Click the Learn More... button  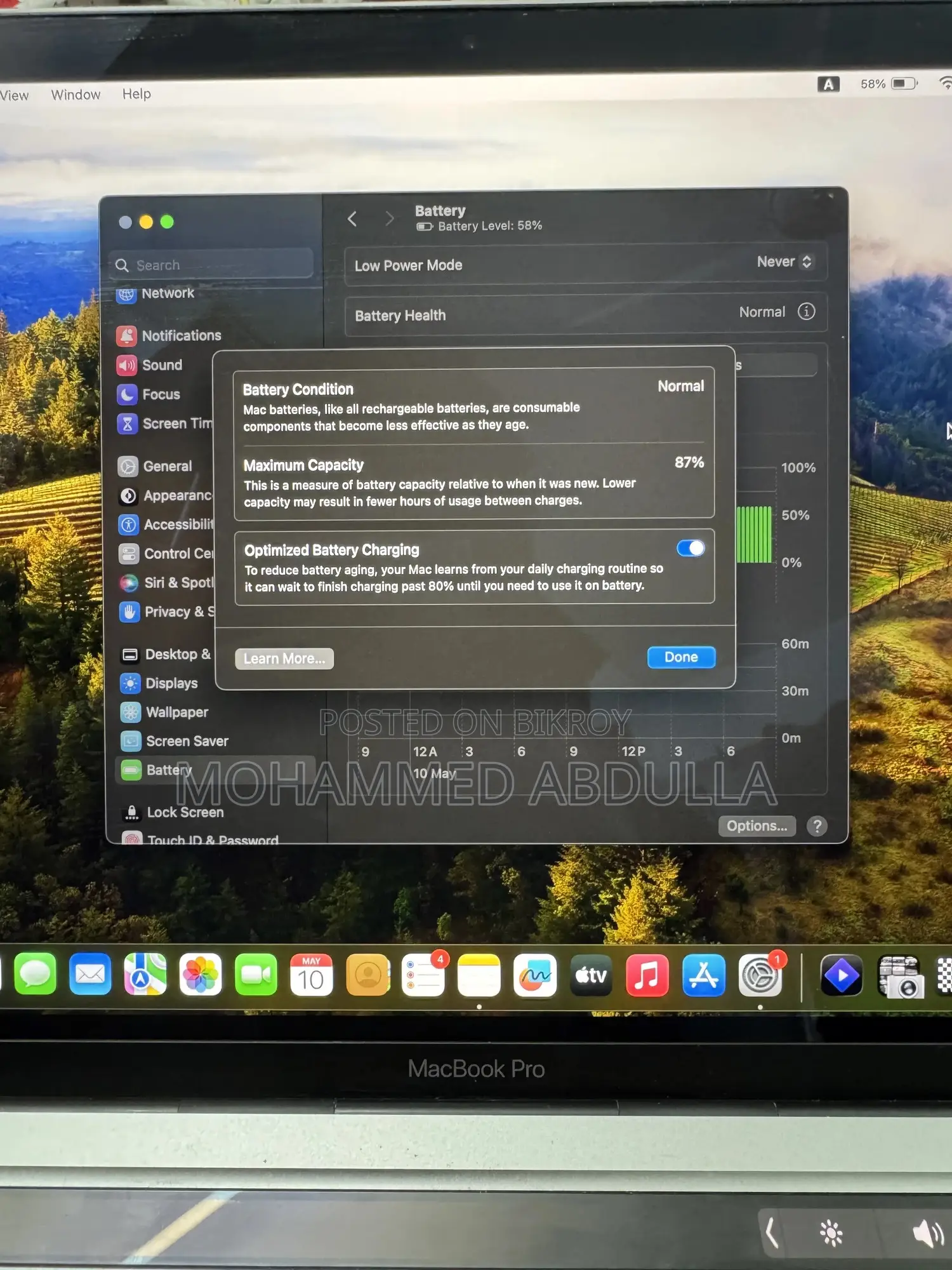(x=284, y=658)
